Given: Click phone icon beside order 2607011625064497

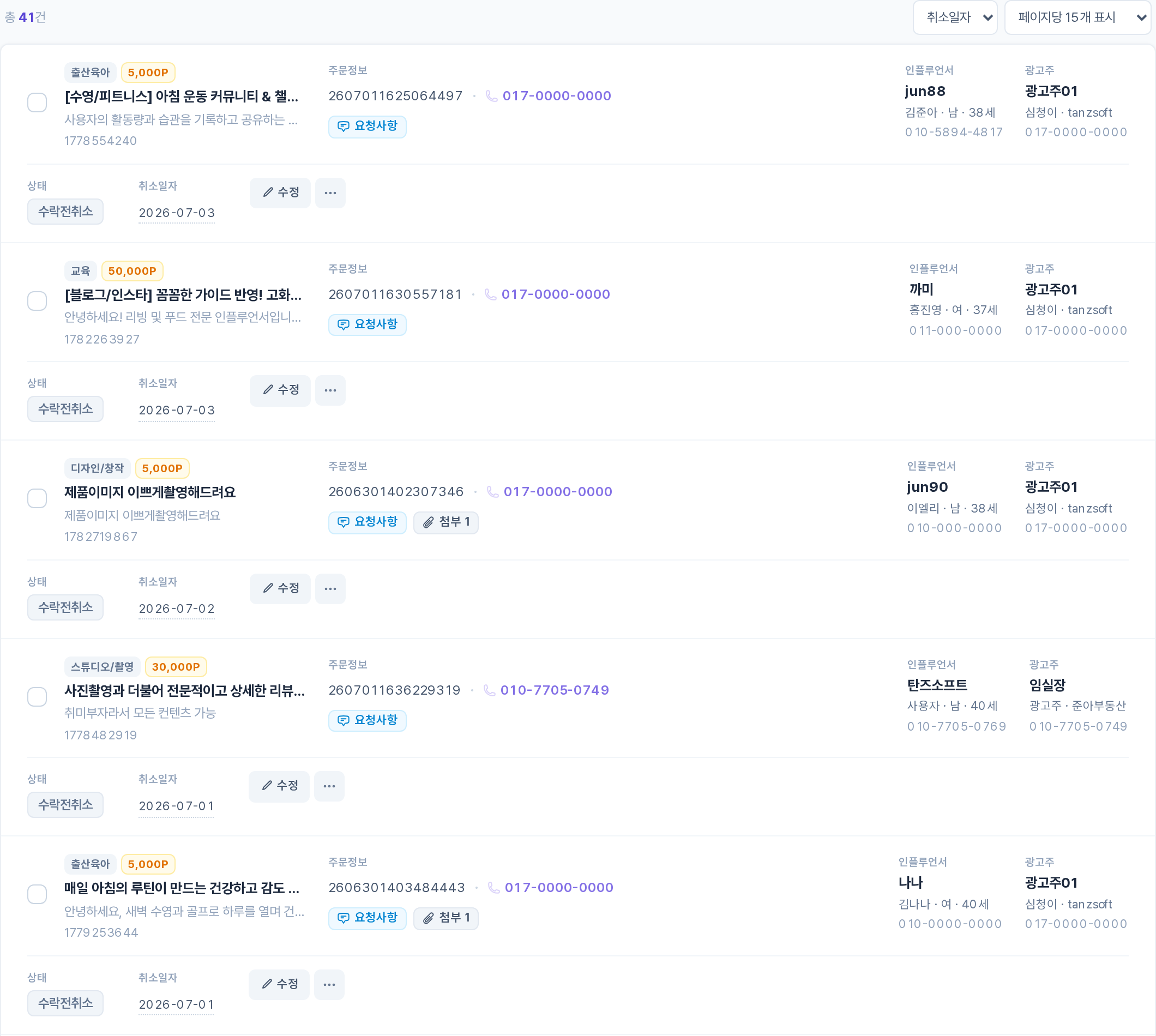Looking at the screenshot, I should [x=492, y=95].
